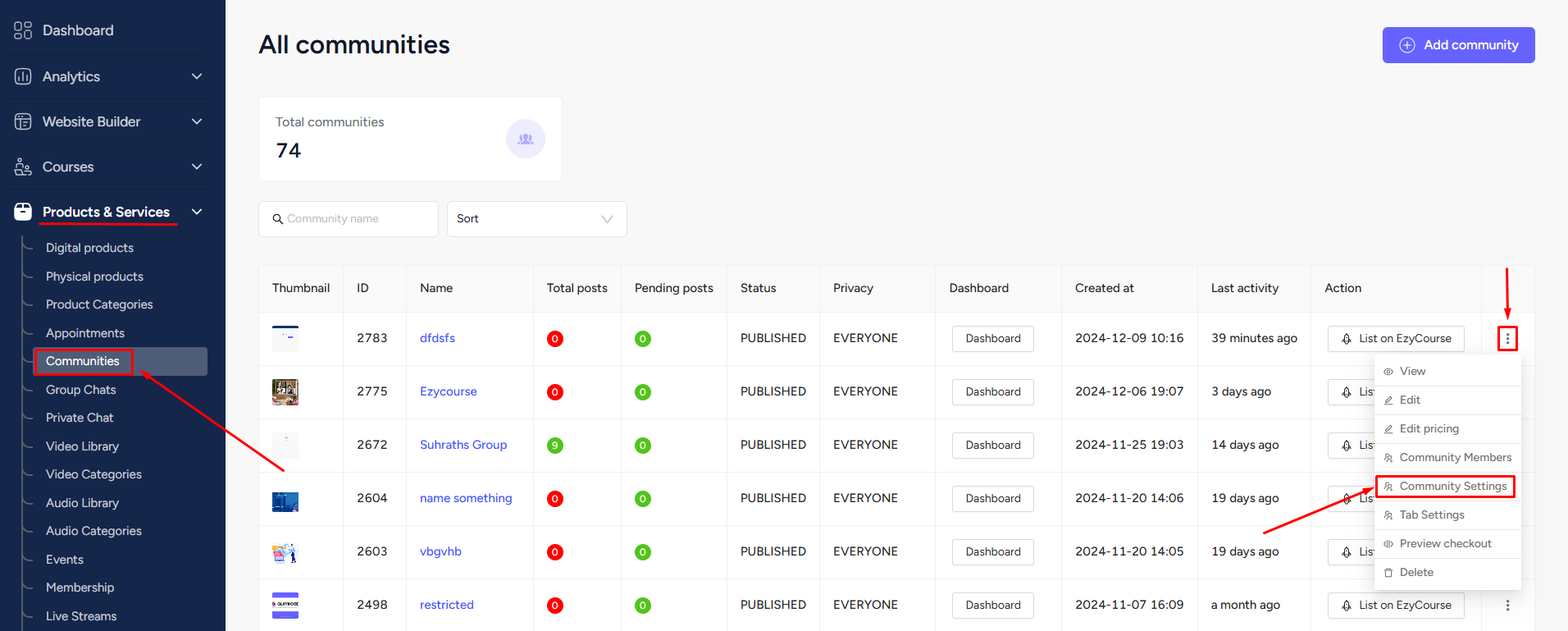Open Membership in sidebar
The height and width of the screenshot is (631, 1568).
[x=80, y=588]
